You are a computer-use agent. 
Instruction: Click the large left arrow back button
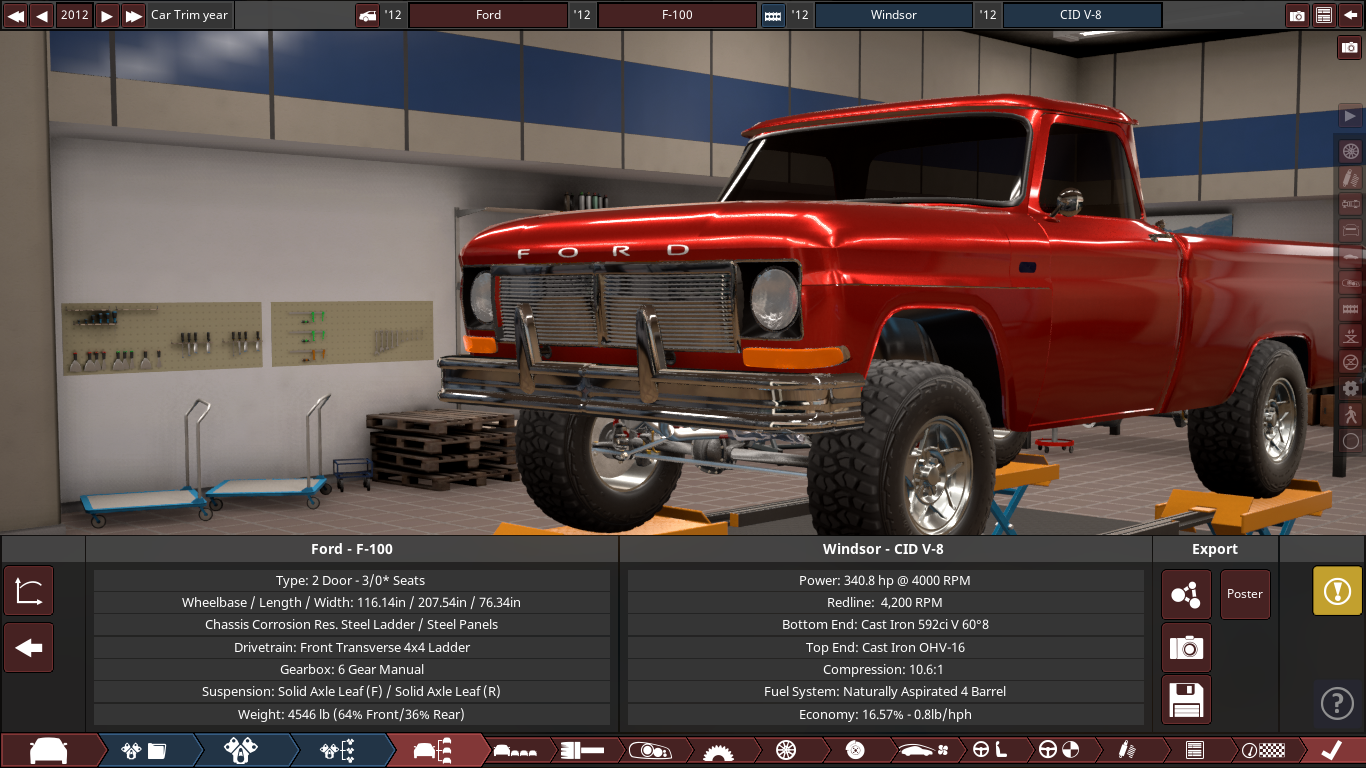coord(29,648)
